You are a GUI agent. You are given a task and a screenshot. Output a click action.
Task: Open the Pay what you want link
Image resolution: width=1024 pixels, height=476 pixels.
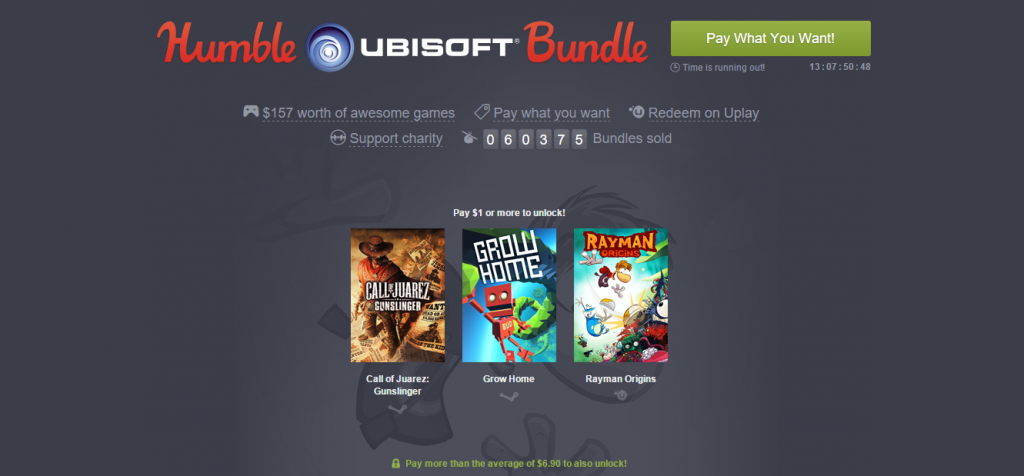coord(551,113)
